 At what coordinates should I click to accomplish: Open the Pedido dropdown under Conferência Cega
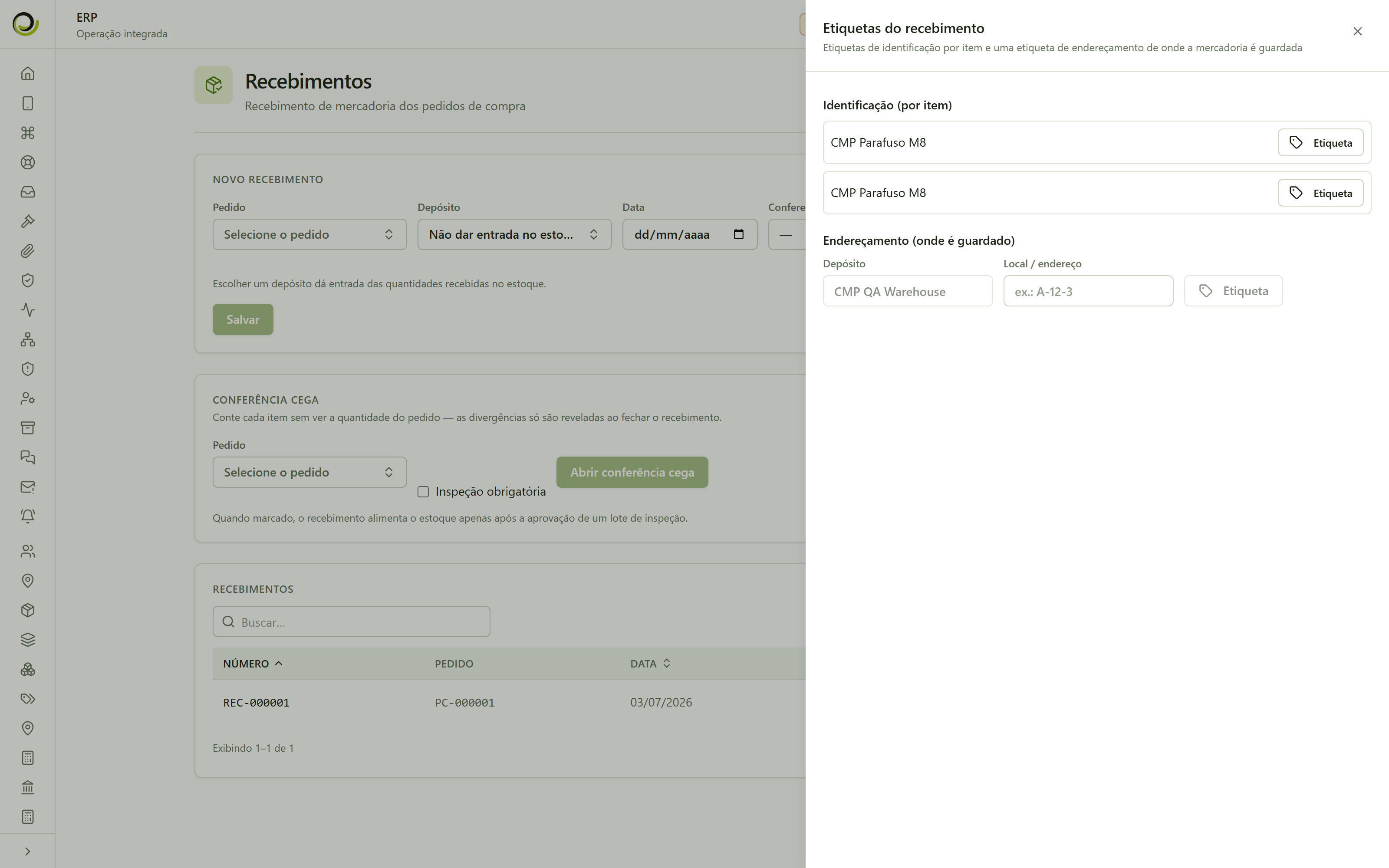click(x=309, y=472)
